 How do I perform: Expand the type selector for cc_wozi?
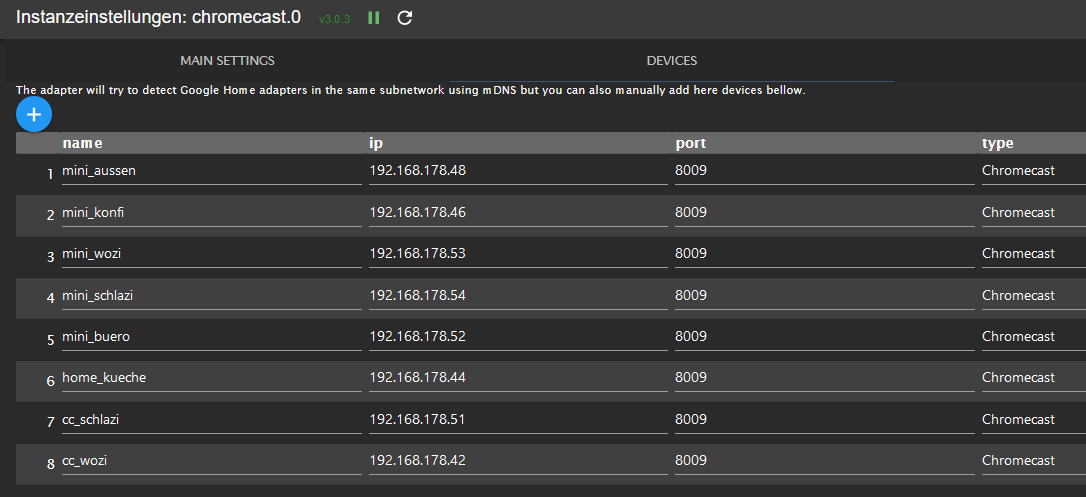(x=1033, y=461)
